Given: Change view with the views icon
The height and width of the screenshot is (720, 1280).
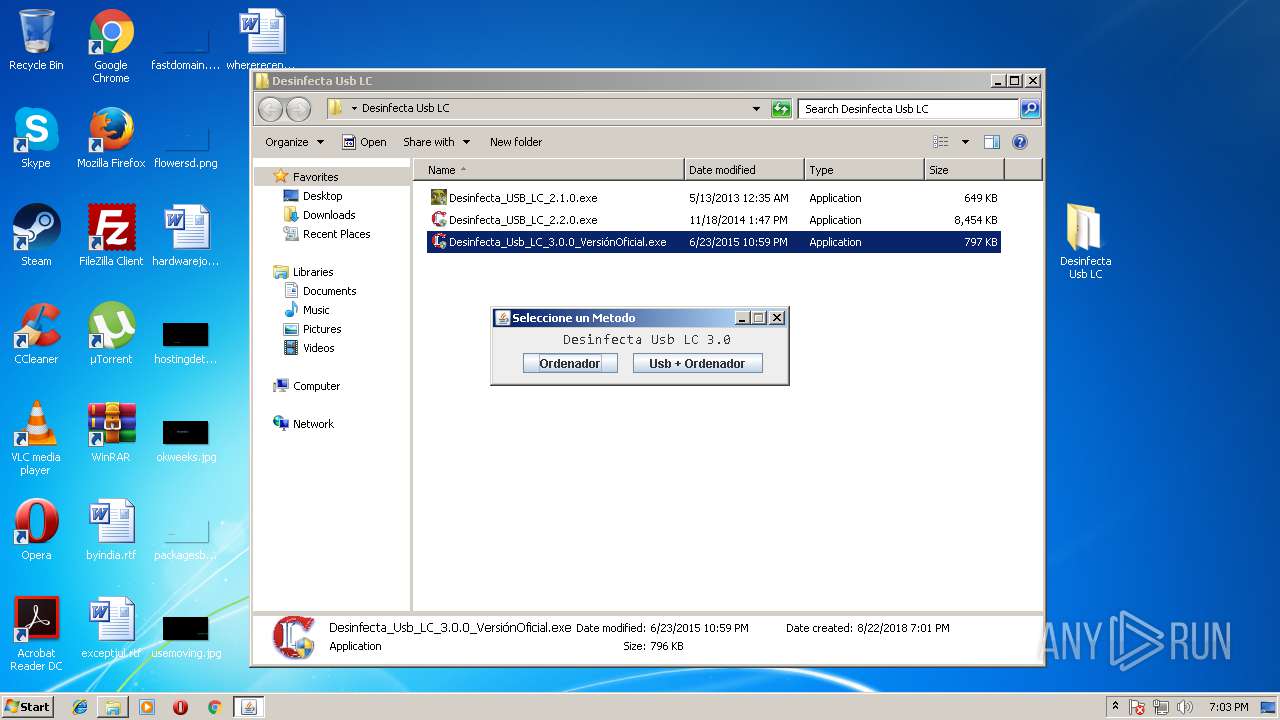Looking at the screenshot, I should tap(941, 142).
